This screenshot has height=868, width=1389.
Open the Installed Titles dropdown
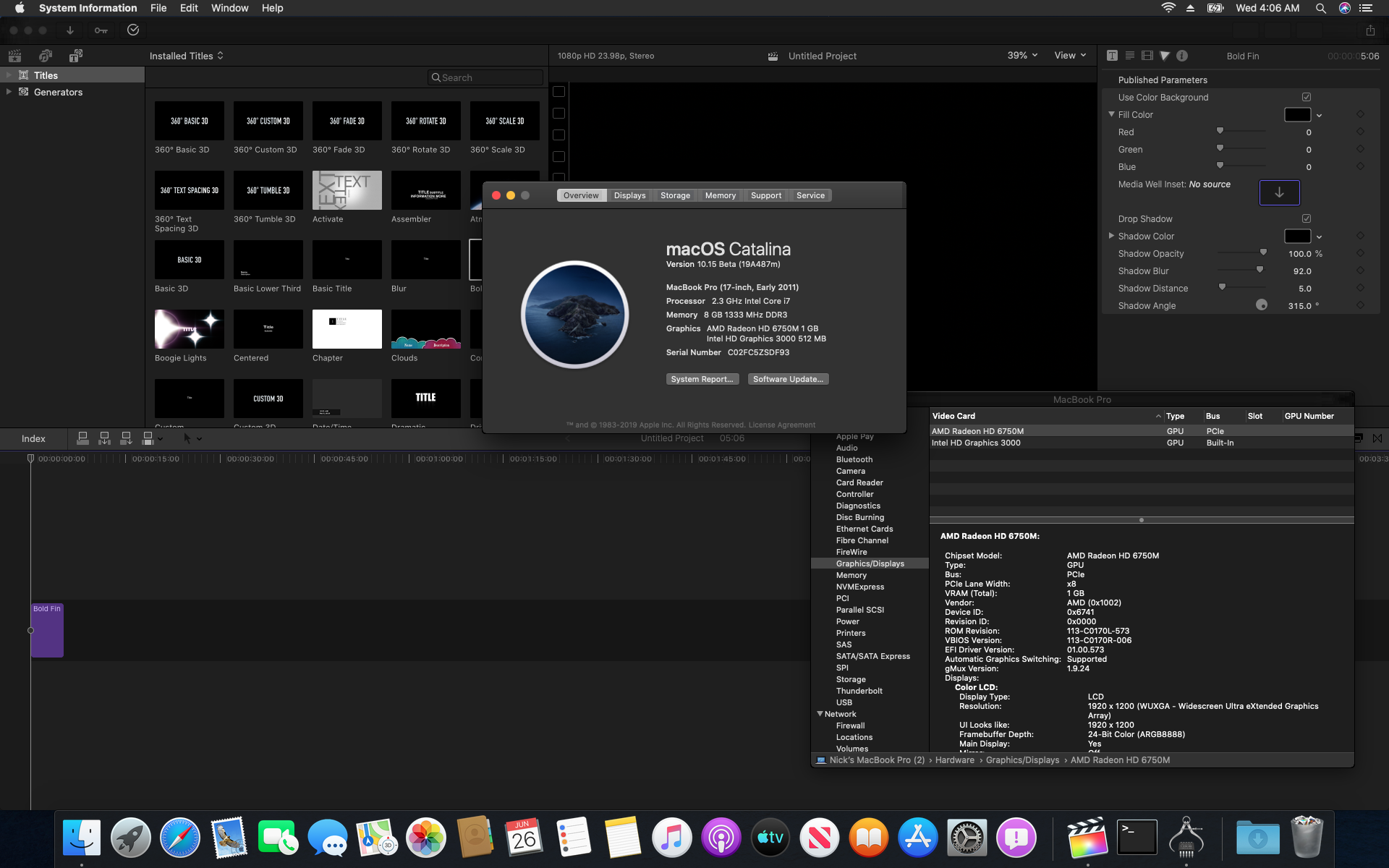tap(186, 56)
